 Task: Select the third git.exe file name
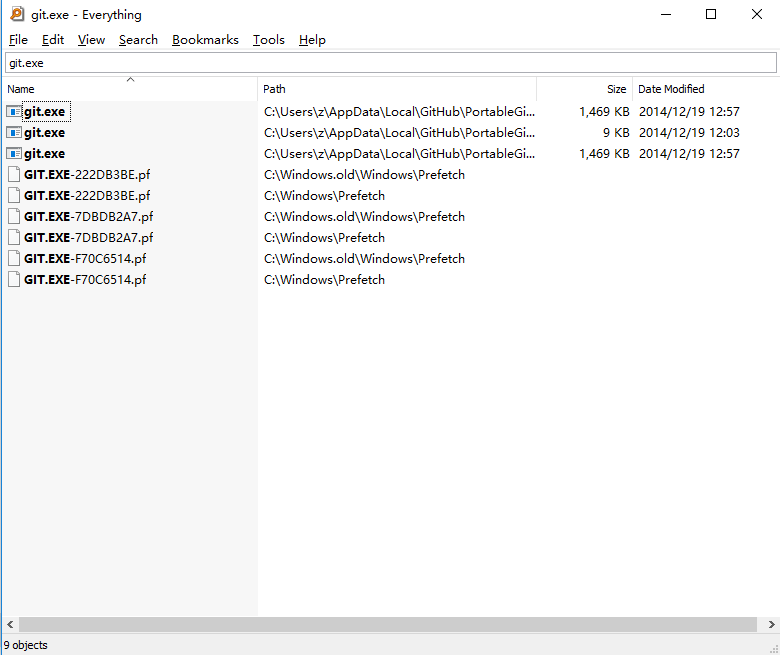click(45, 153)
